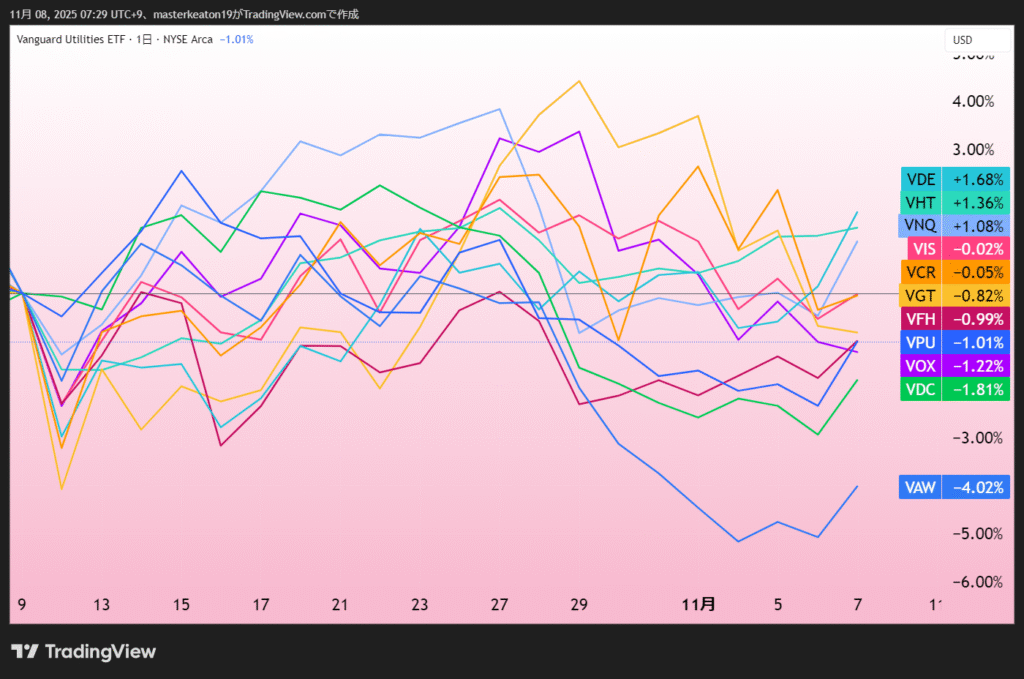Select the VFH ticker label
This screenshot has width=1024, height=679.
[920, 319]
